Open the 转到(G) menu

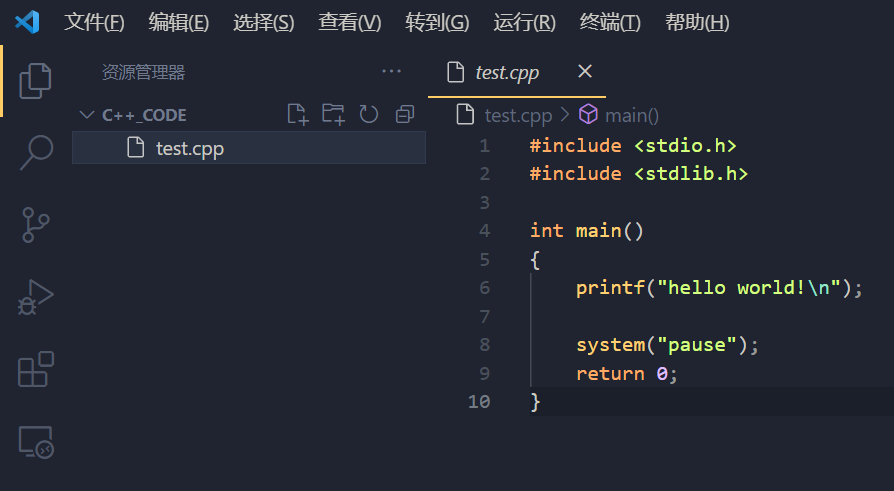(x=437, y=22)
